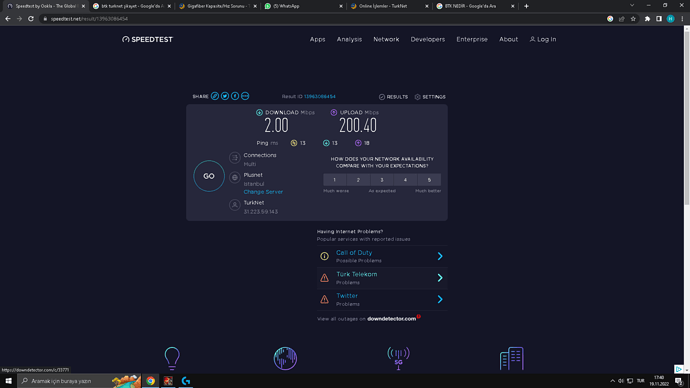Click the globe icon at the bottom
Image resolution: width=690 pixels, height=388 pixels.
pos(285,358)
